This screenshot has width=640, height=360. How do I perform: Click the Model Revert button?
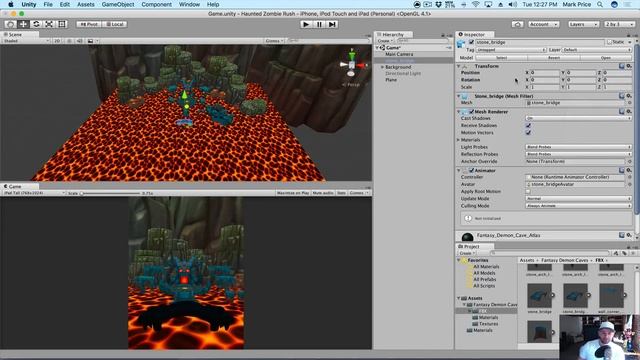554,58
